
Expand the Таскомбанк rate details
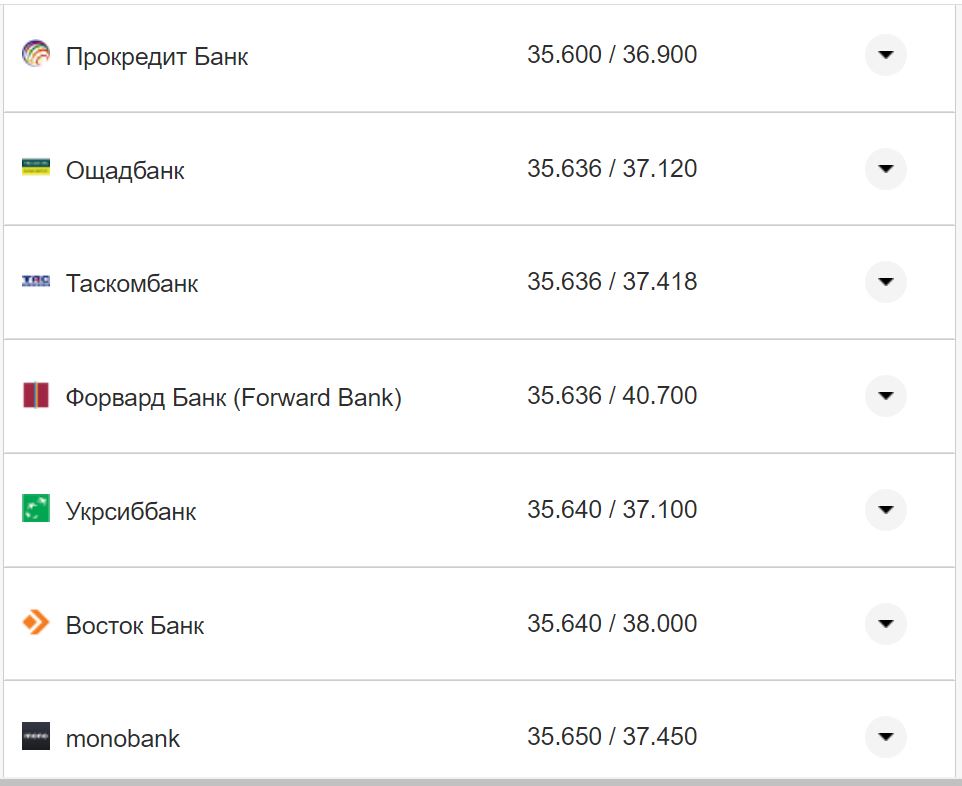pyautogui.click(x=885, y=282)
